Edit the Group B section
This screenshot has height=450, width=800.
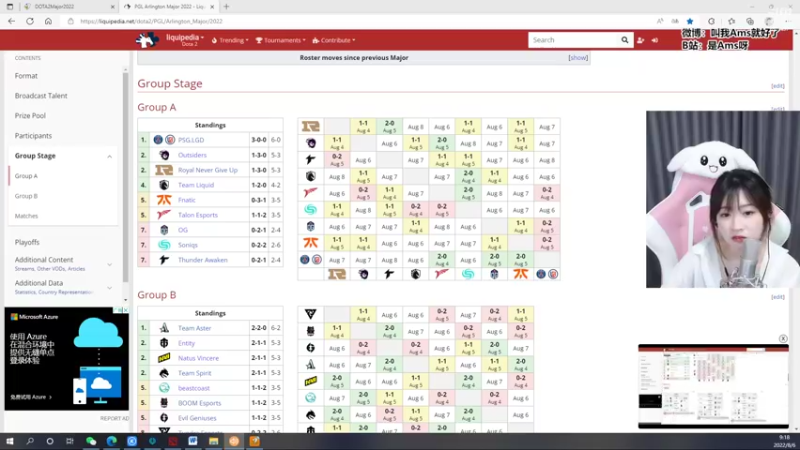coord(778,296)
